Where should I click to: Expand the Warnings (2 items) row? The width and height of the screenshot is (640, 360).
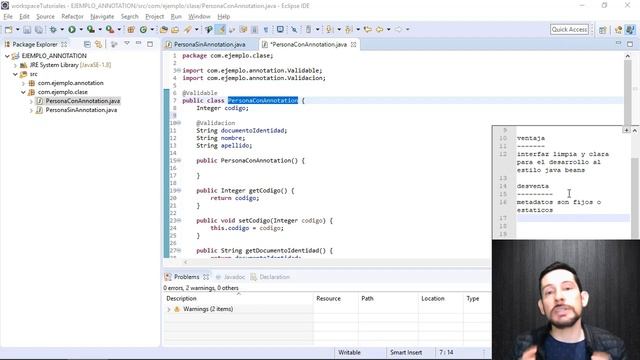click(x=169, y=309)
